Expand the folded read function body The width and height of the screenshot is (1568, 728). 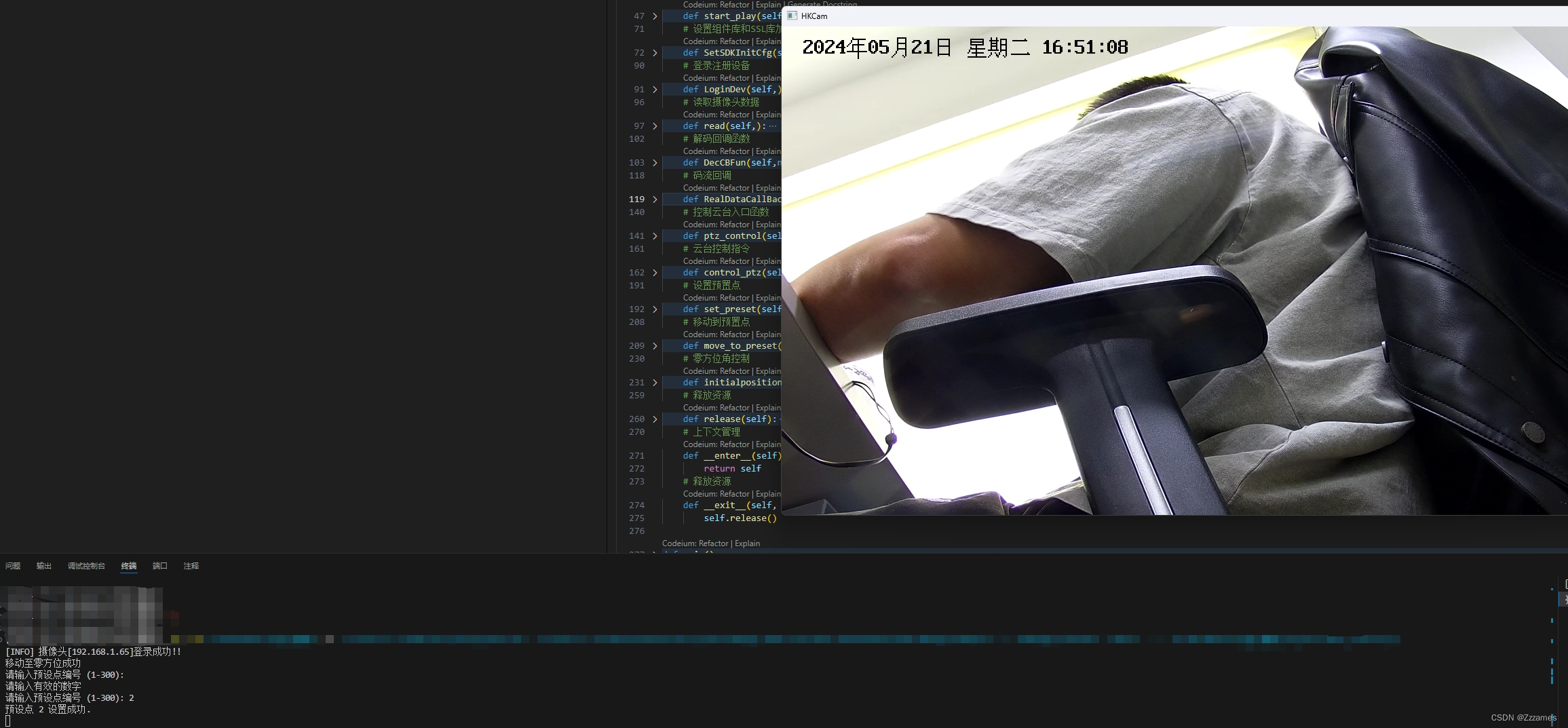(x=654, y=126)
